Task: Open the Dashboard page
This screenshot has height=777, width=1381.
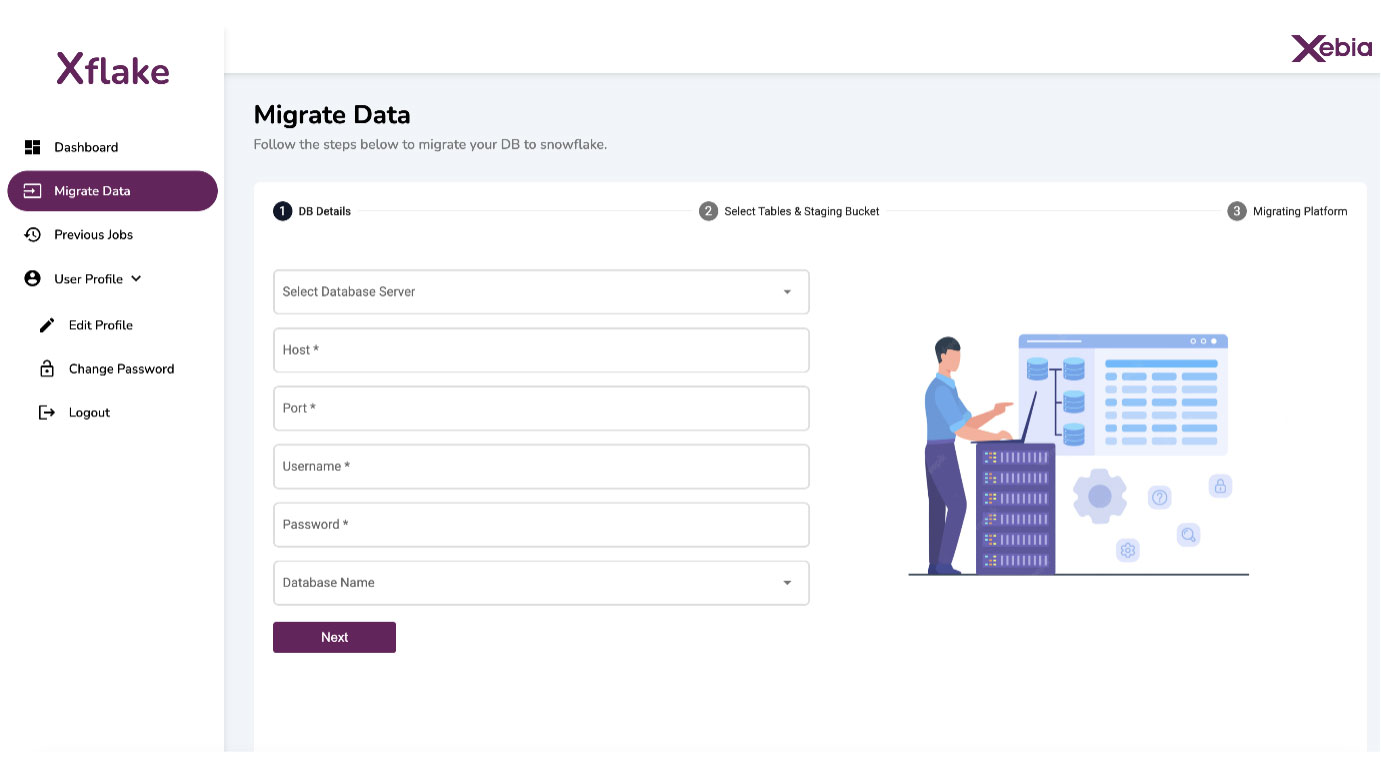Action: pos(86,147)
